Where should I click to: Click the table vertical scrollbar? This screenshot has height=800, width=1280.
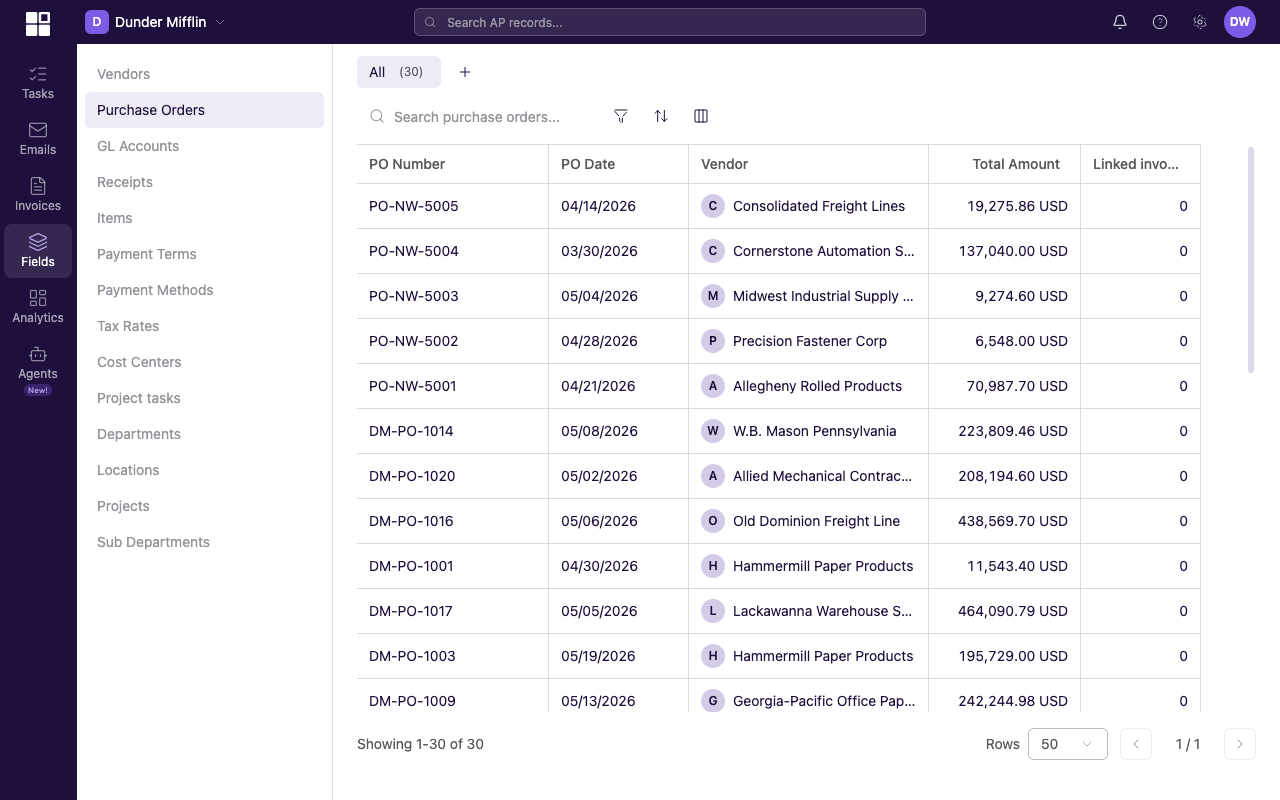coord(1251,260)
